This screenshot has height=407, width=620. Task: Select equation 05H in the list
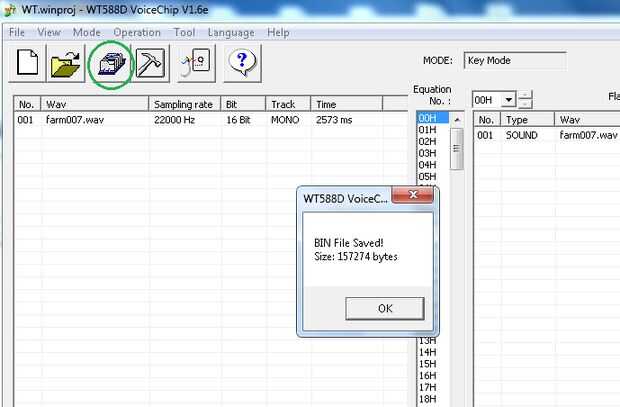[433, 176]
